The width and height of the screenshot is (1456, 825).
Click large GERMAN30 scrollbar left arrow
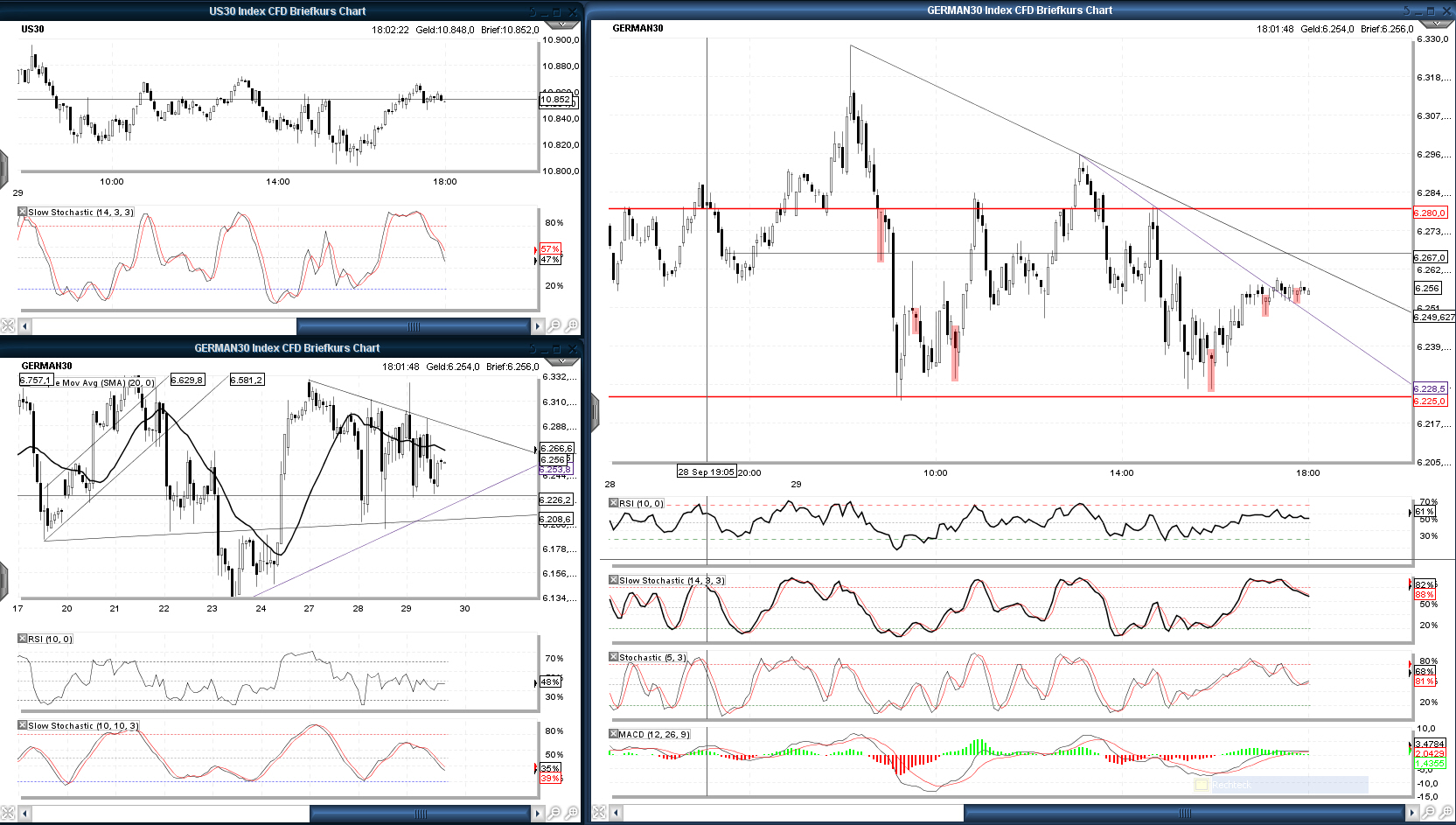pos(616,813)
